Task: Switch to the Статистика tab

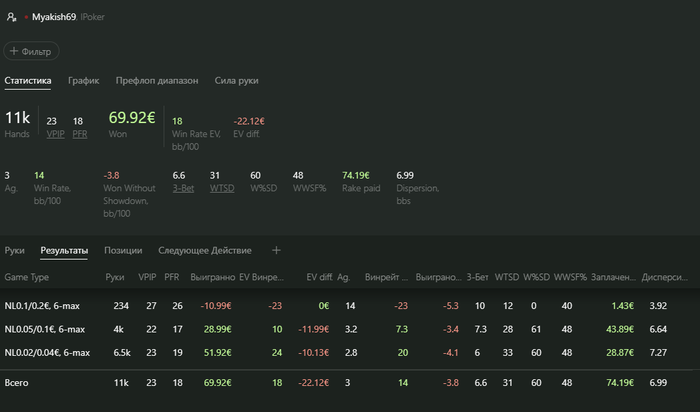Action: pyautogui.click(x=28, y=80)
